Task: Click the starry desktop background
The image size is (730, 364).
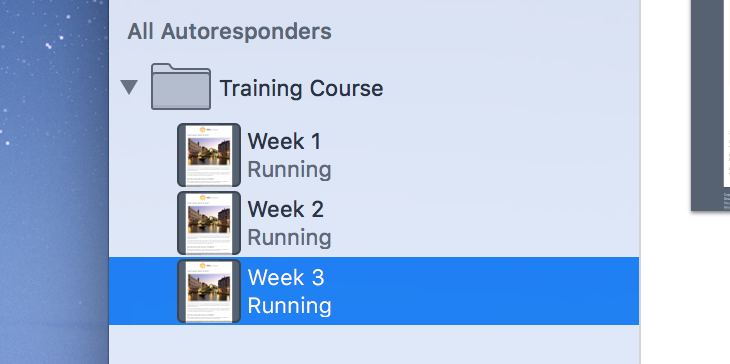Action: pos(54,182)
